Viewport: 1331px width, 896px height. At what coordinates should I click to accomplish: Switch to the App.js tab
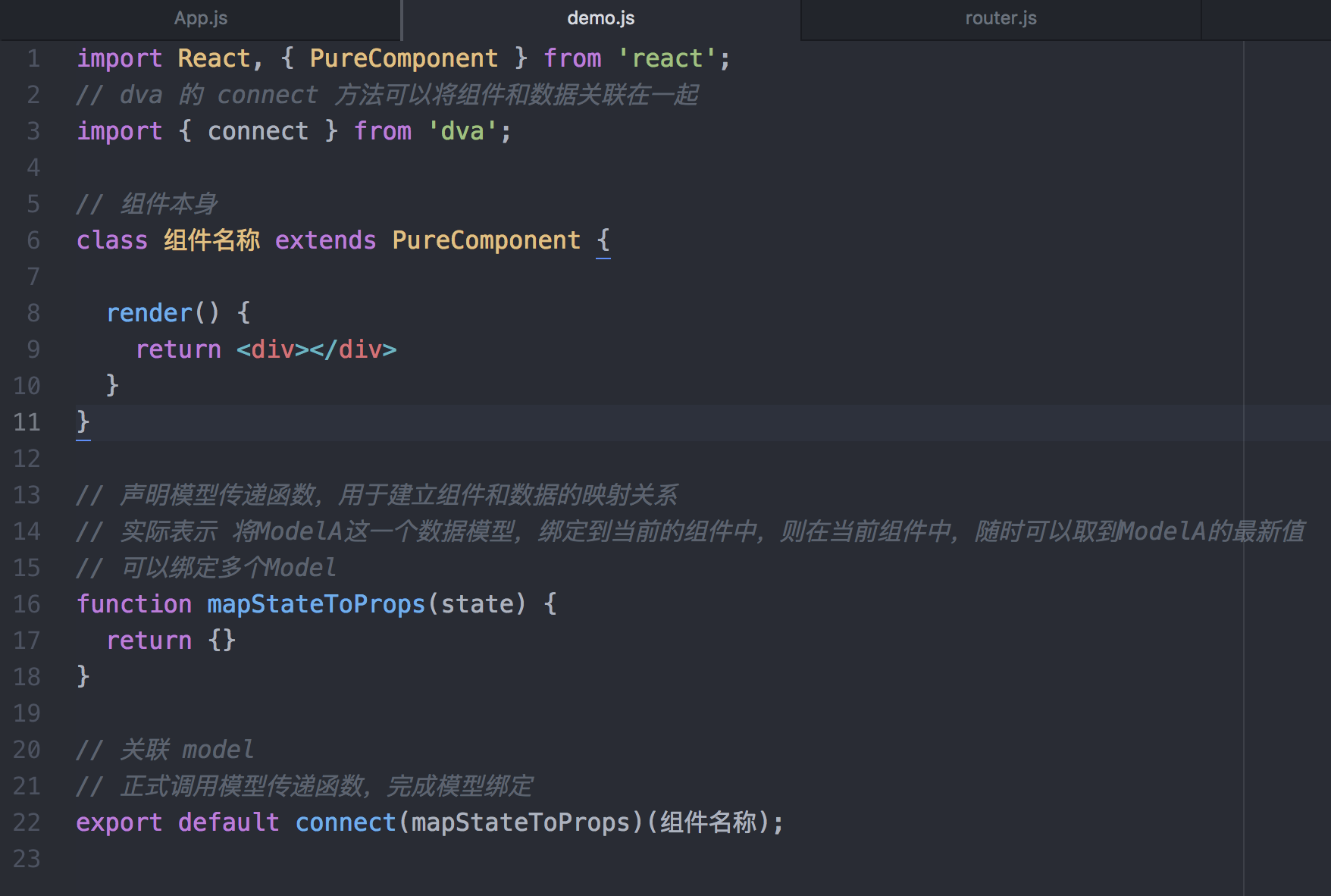(199, 18)
